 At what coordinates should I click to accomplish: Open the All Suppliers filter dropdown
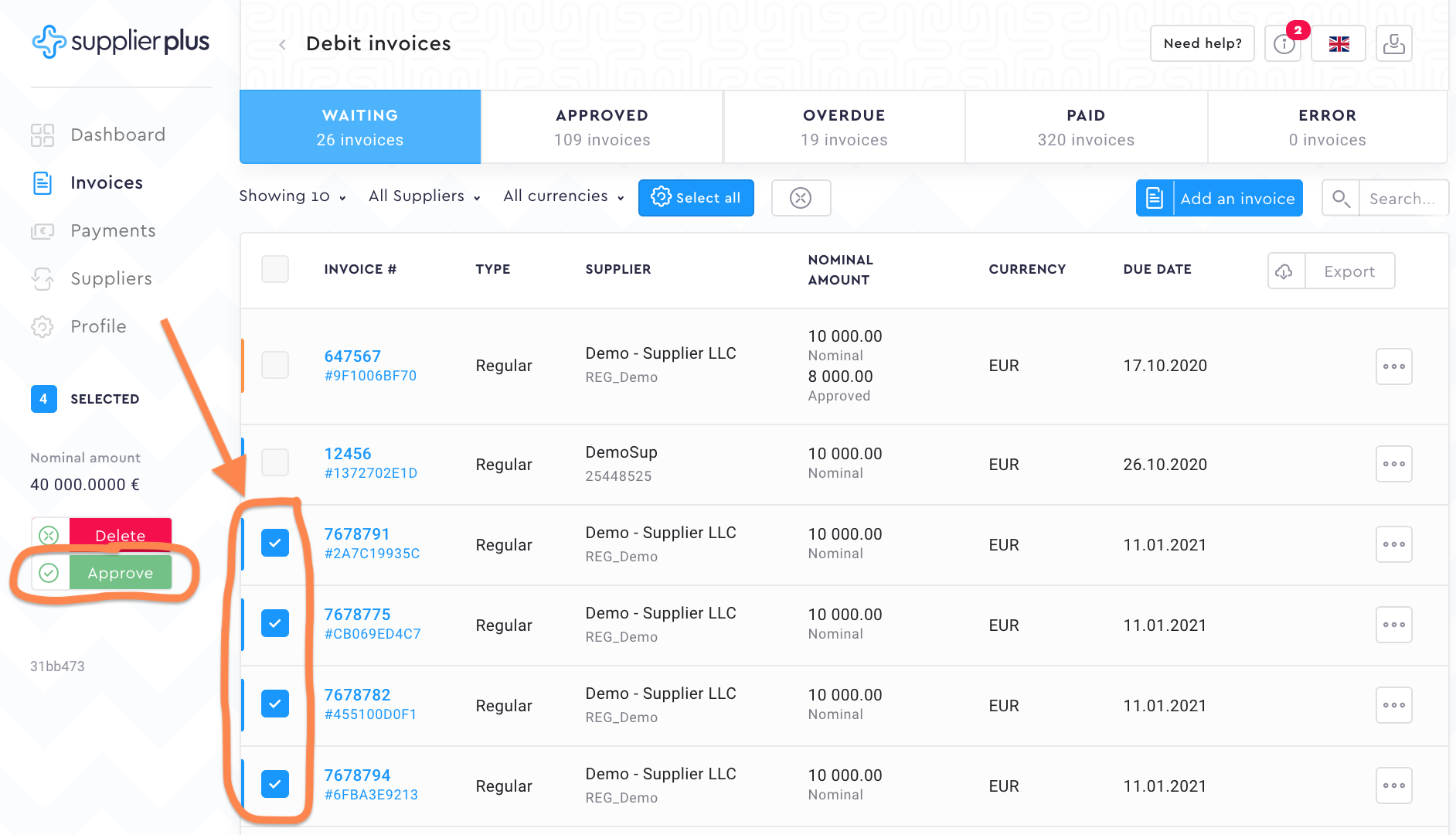point(424,196)
